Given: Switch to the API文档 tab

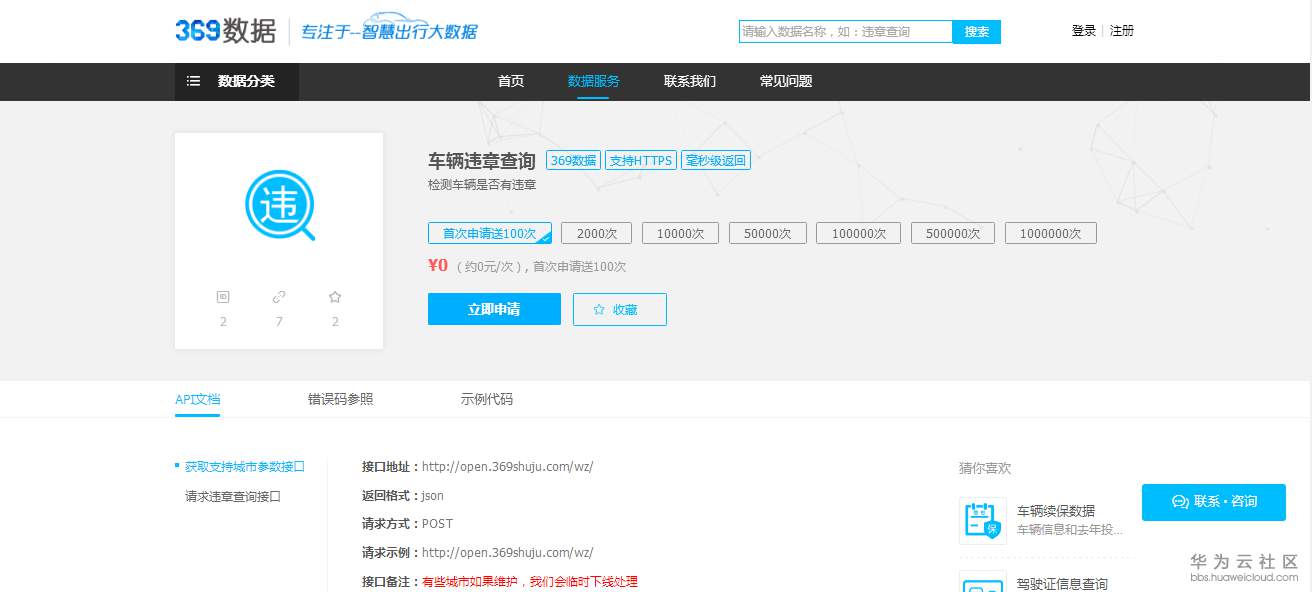Looking at the screenshot, I should (198, 399).
